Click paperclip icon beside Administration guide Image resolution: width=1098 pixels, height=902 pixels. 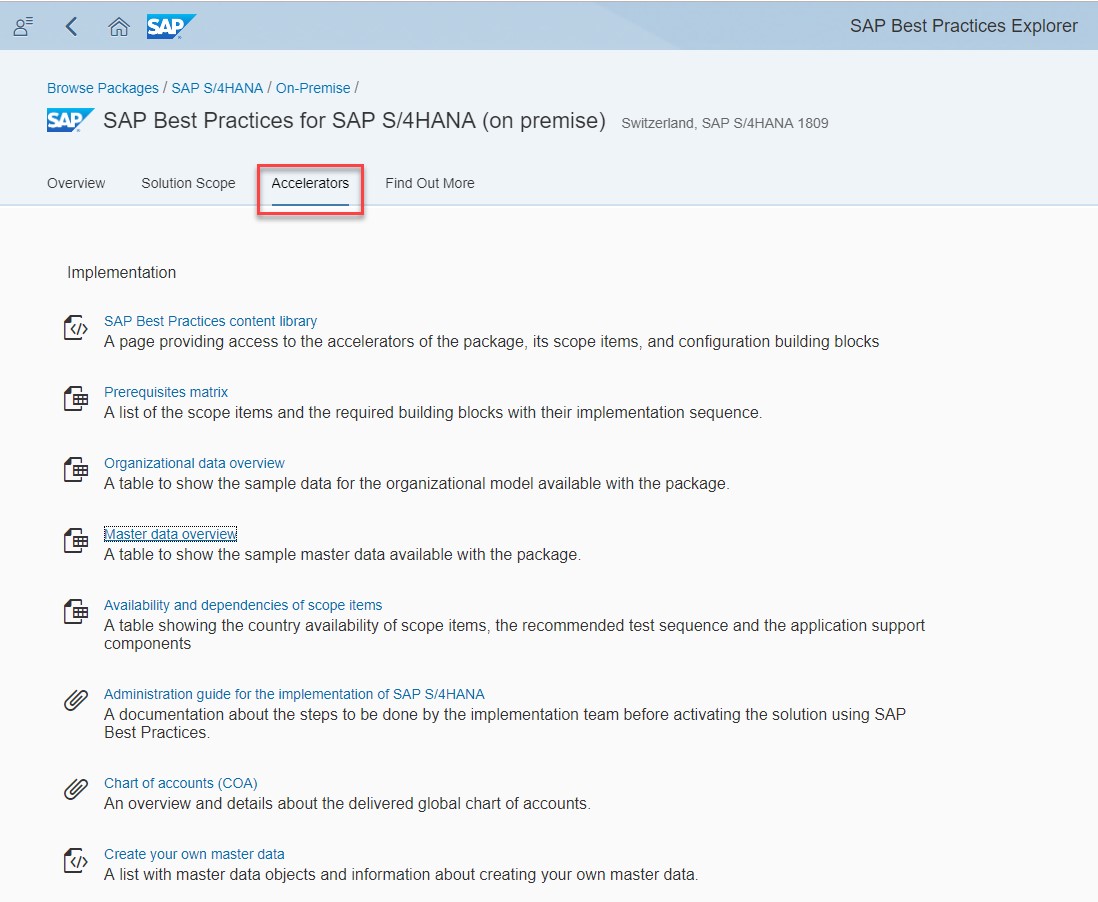pyautogui.click(x=76, y=701)
